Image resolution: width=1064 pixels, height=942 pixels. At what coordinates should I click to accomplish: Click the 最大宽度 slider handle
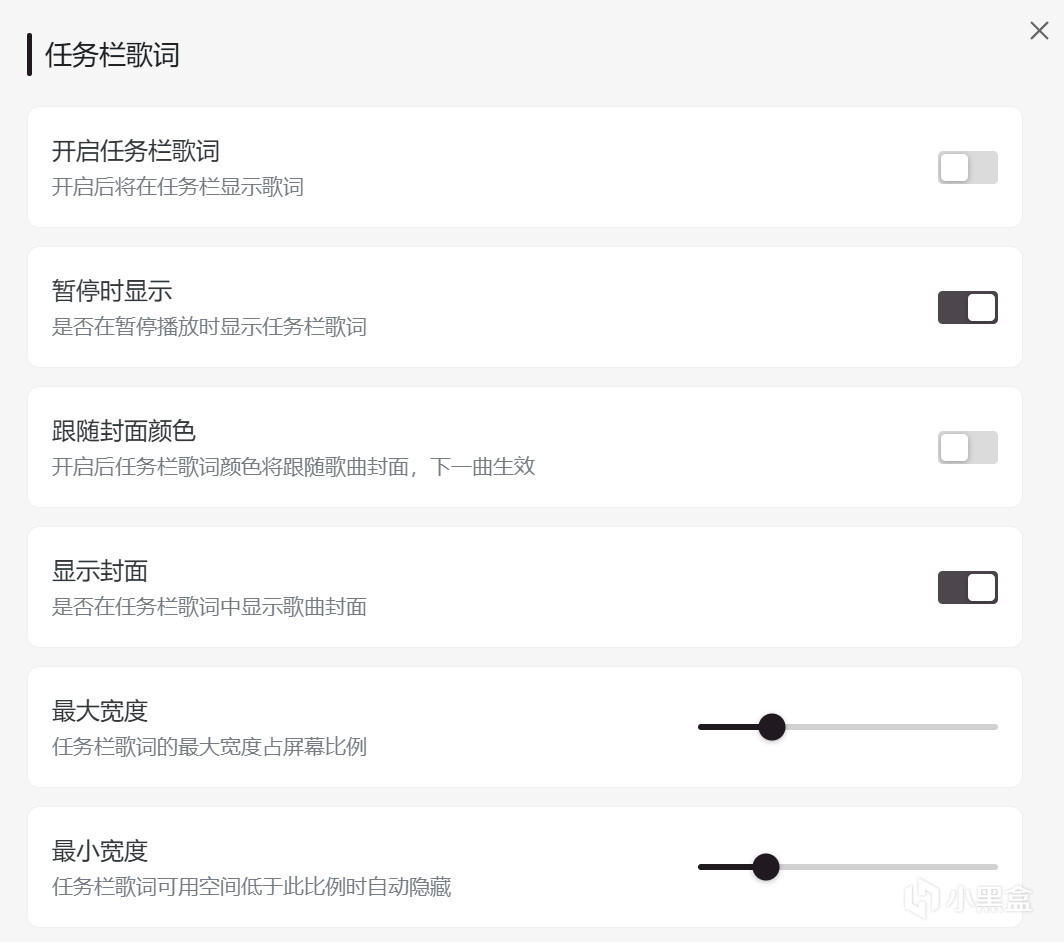pyautogui.click(x=771, y=727)
